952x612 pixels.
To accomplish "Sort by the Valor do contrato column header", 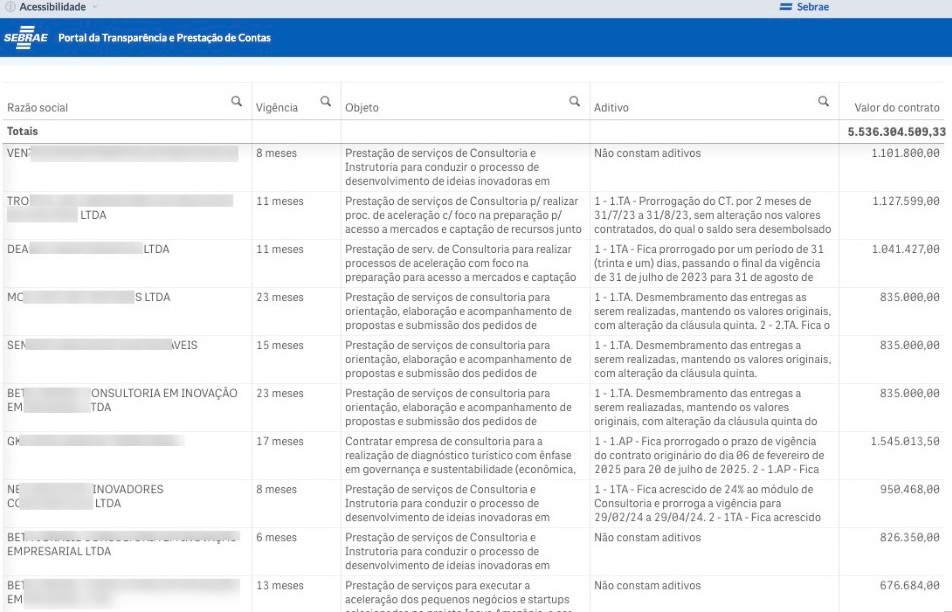I will point(896,107).
